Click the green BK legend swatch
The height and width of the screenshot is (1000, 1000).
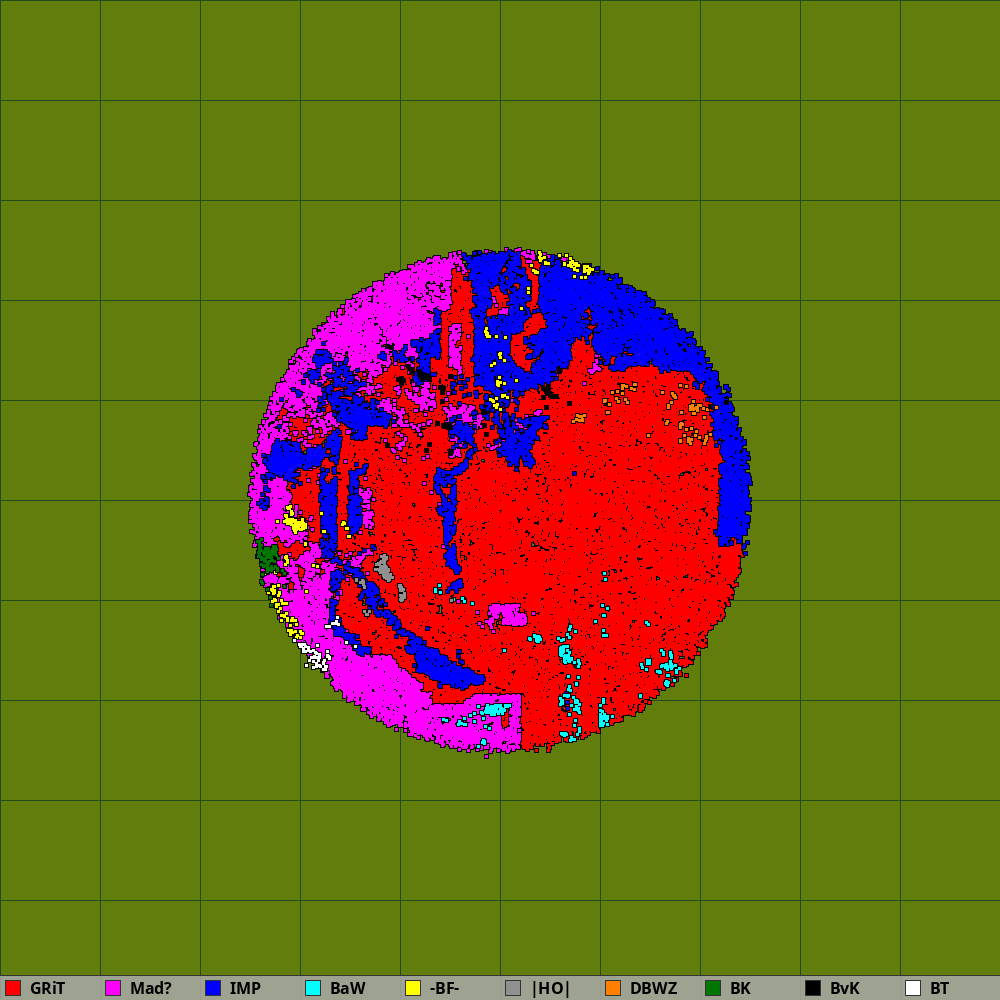(713, 988)
